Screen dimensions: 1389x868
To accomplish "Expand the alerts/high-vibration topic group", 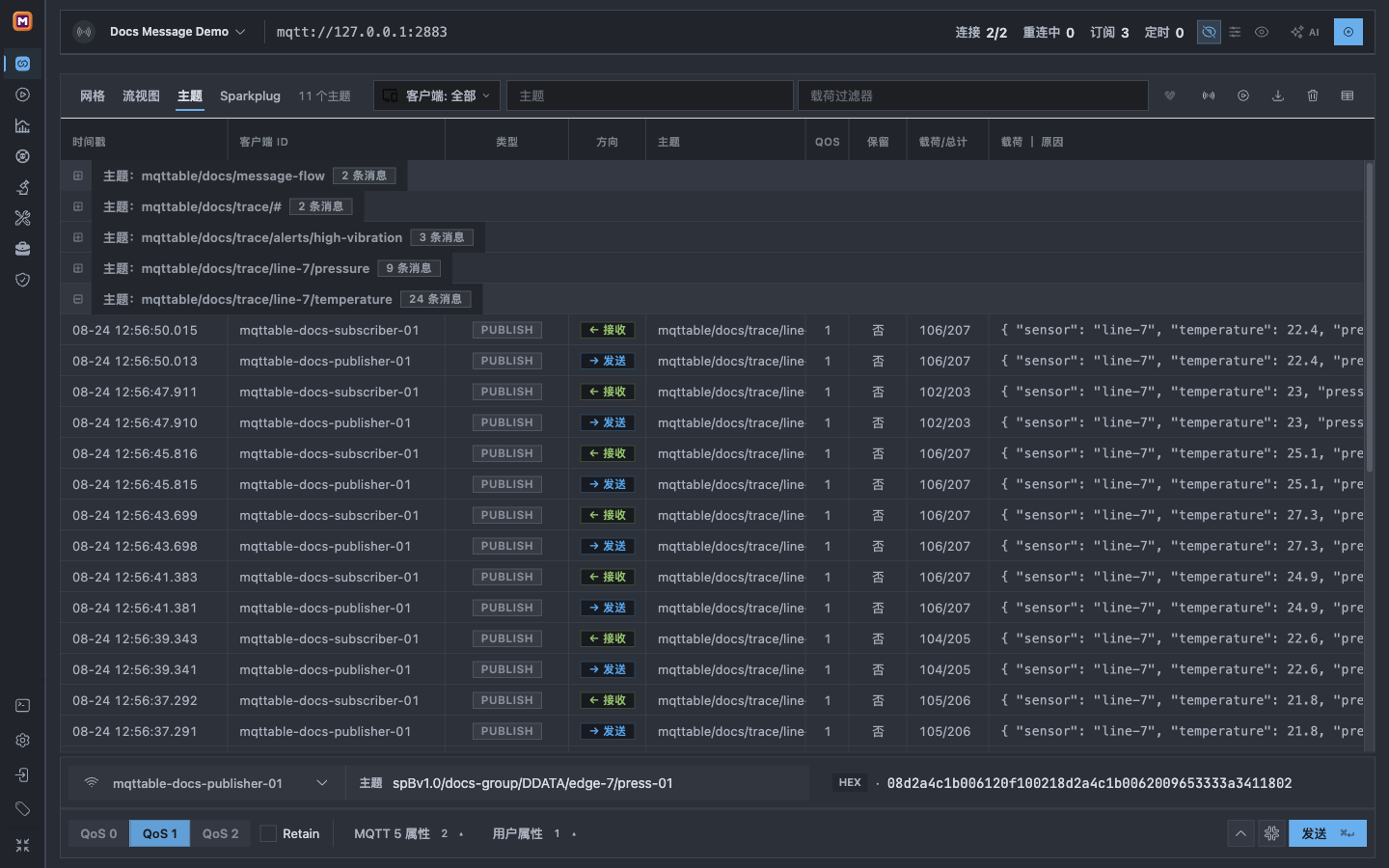I will click(78, 237).
